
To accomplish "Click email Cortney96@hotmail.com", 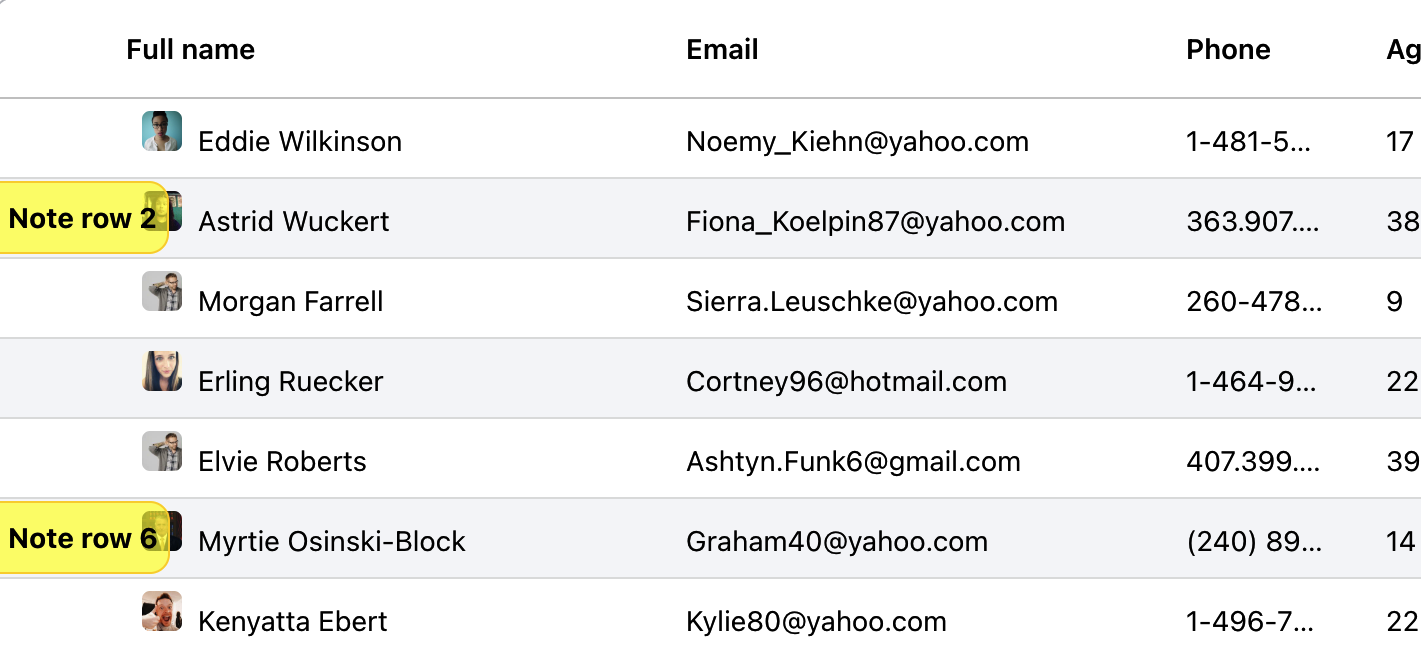I will tap(846, 381).
